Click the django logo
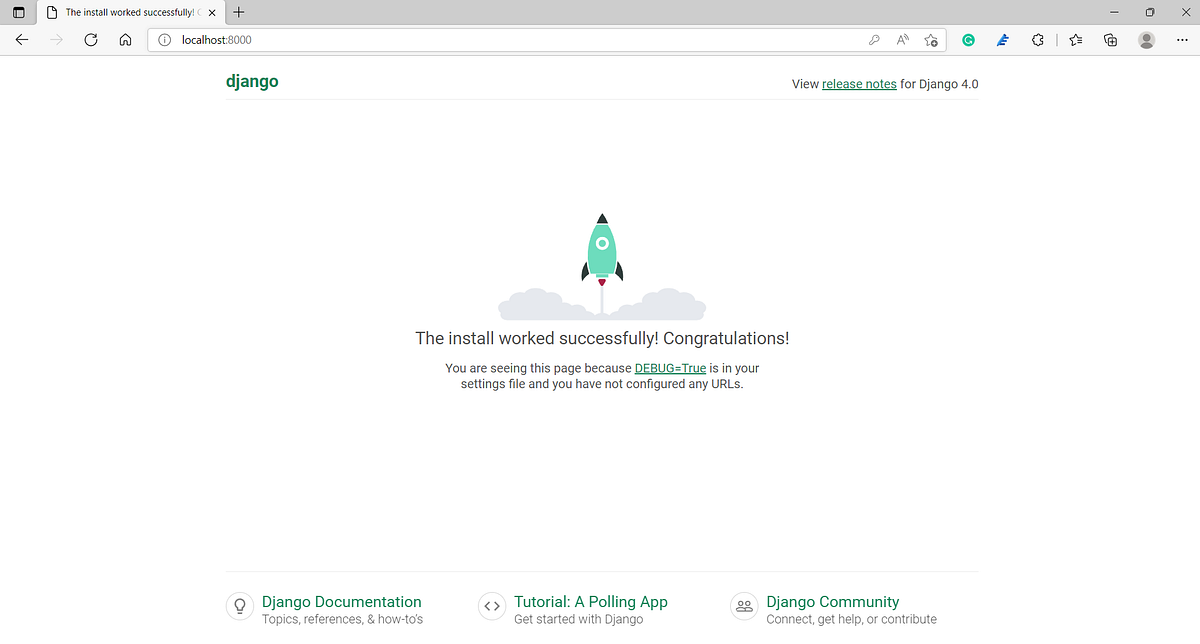 point(252,81)
